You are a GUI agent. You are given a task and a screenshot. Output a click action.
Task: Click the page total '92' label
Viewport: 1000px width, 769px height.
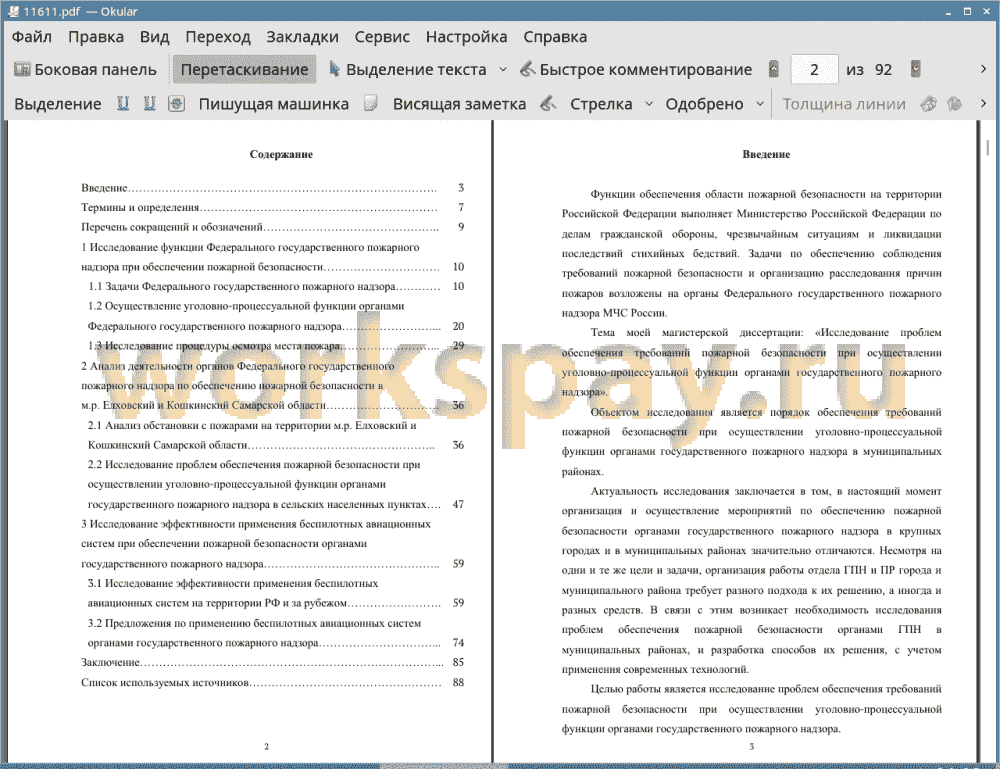coord(883,70)
